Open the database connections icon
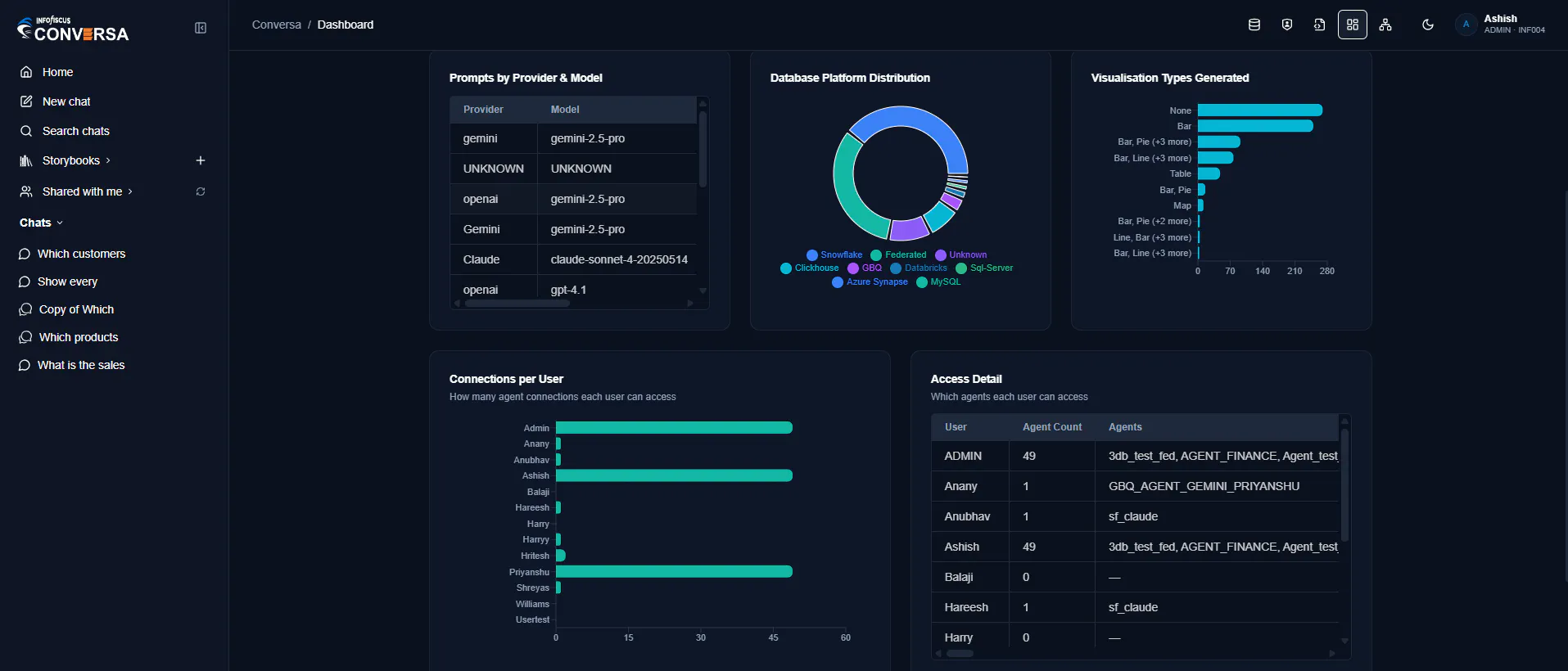This screenshot has height=671, width=1568. tap(1254, 25)
